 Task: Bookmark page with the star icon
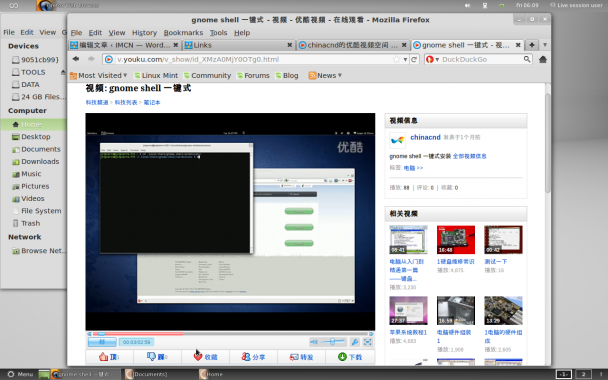[x=396, y=59]
